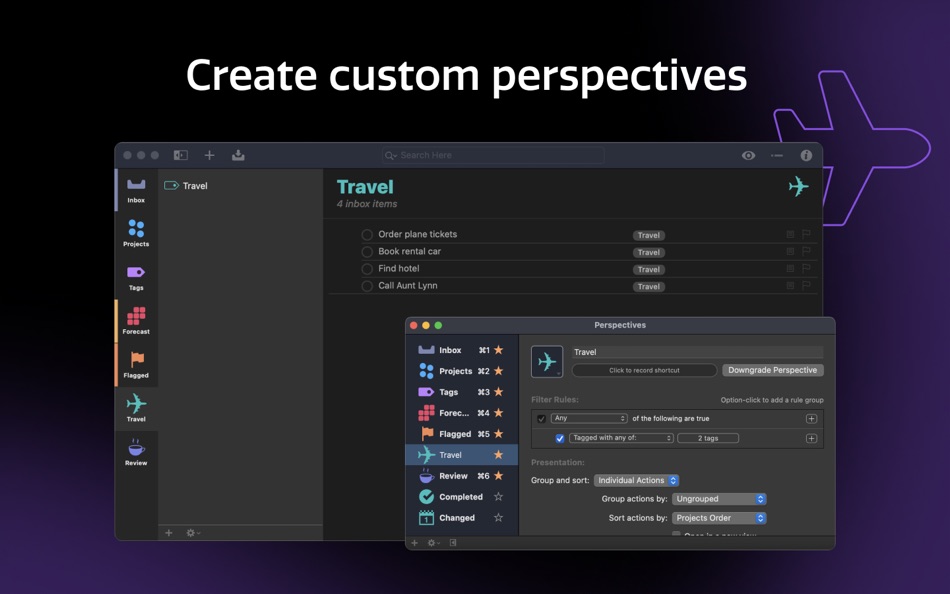Open 'Tagged with any of' dropdown
The image size is (950, 594).
click(x=621, y=438)
